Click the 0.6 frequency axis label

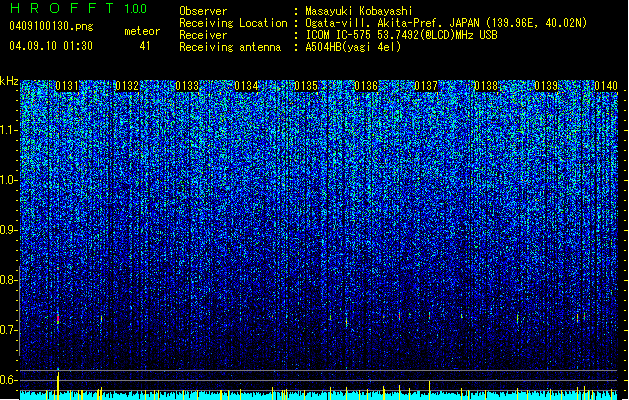(x=9, y=380)
